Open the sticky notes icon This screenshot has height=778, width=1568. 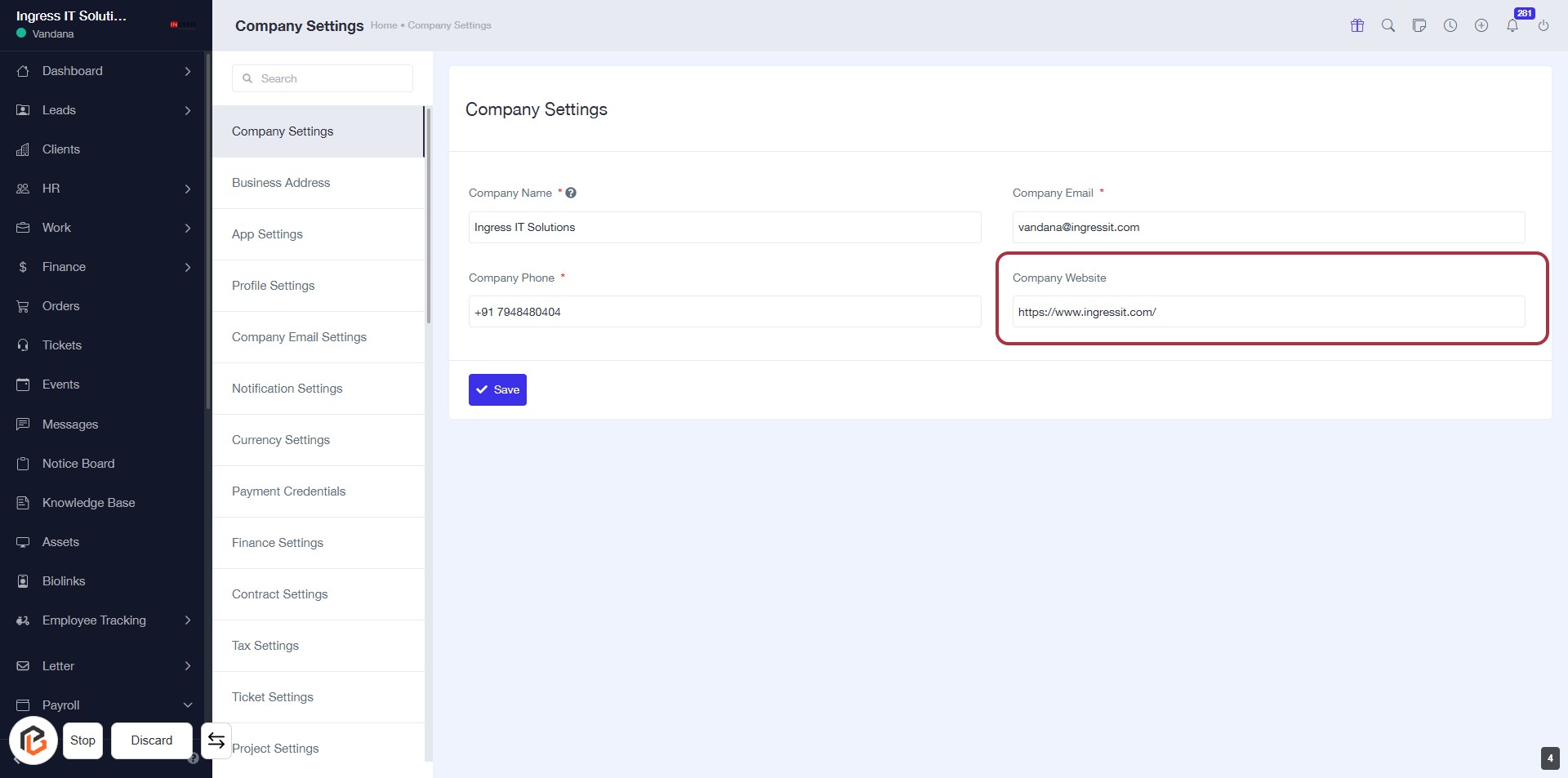tap(1419, 25)
